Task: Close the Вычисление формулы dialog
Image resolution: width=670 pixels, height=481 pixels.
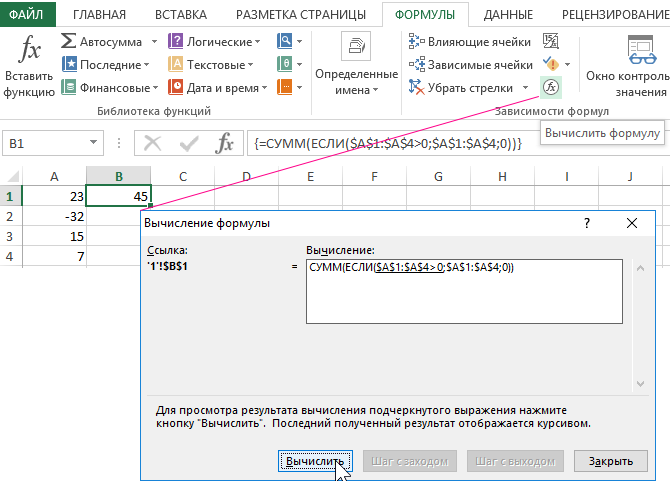Action: 632,223
